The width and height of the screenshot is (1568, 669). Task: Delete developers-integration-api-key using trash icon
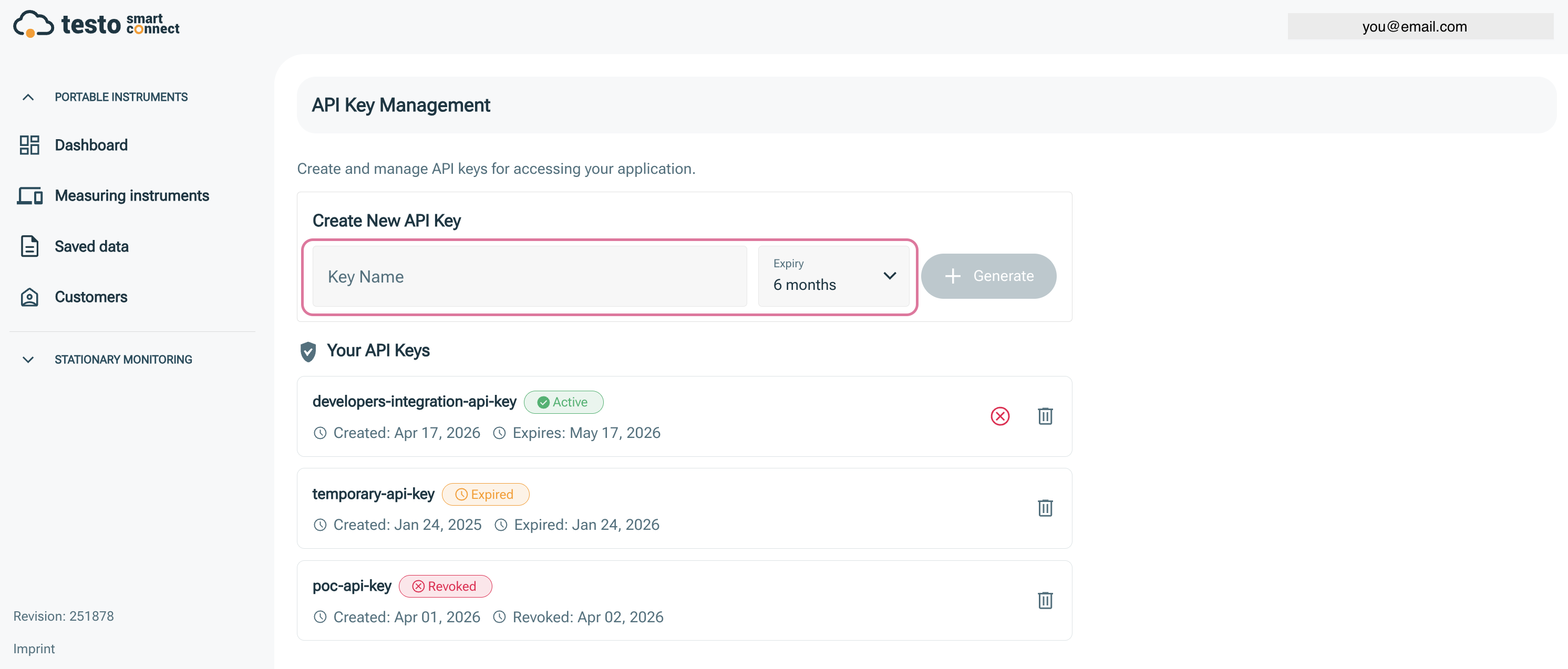(1045, 416)
